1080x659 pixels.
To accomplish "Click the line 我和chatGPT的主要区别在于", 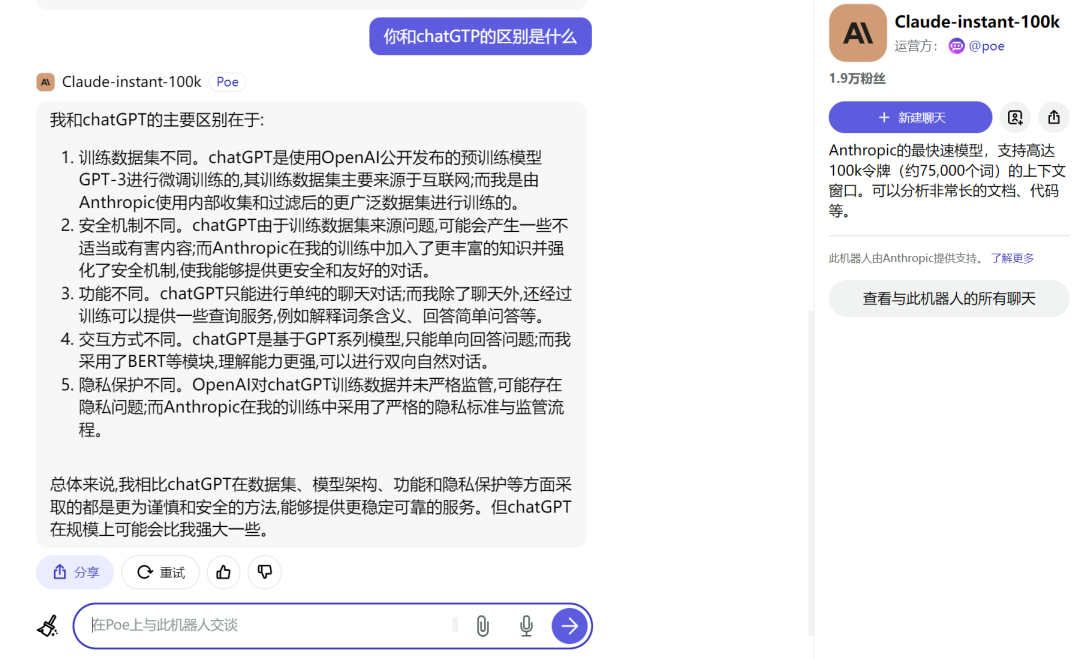I will tap(157, 120).
